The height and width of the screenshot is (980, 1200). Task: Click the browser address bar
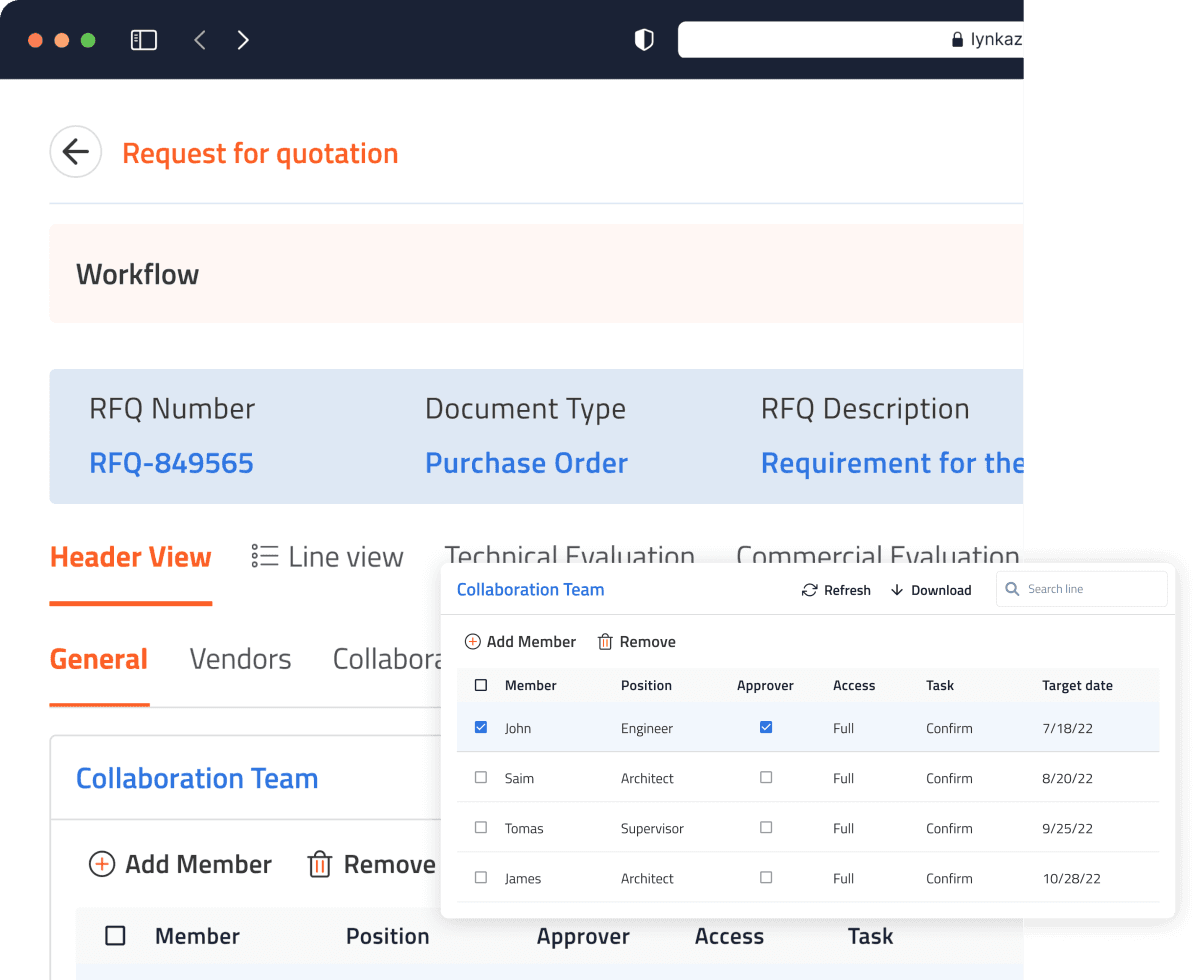851,40
